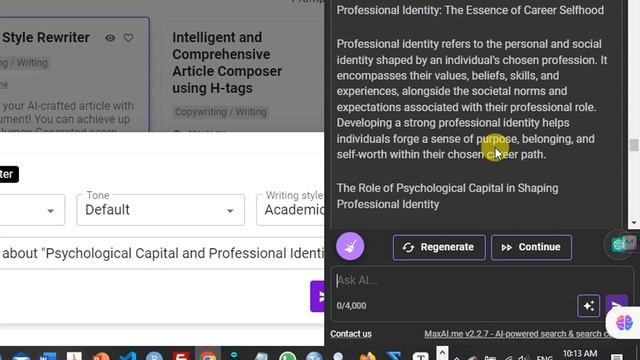Select the Copywriting / Writing category tag
The image size is (640, 360).
(220, 112)
